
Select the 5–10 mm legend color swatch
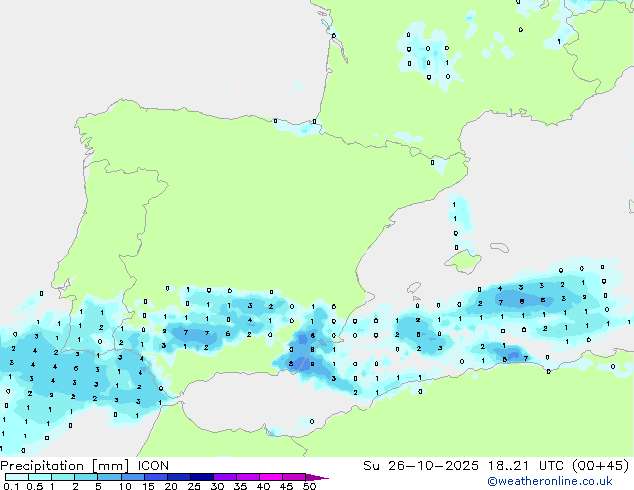point(109,477)
